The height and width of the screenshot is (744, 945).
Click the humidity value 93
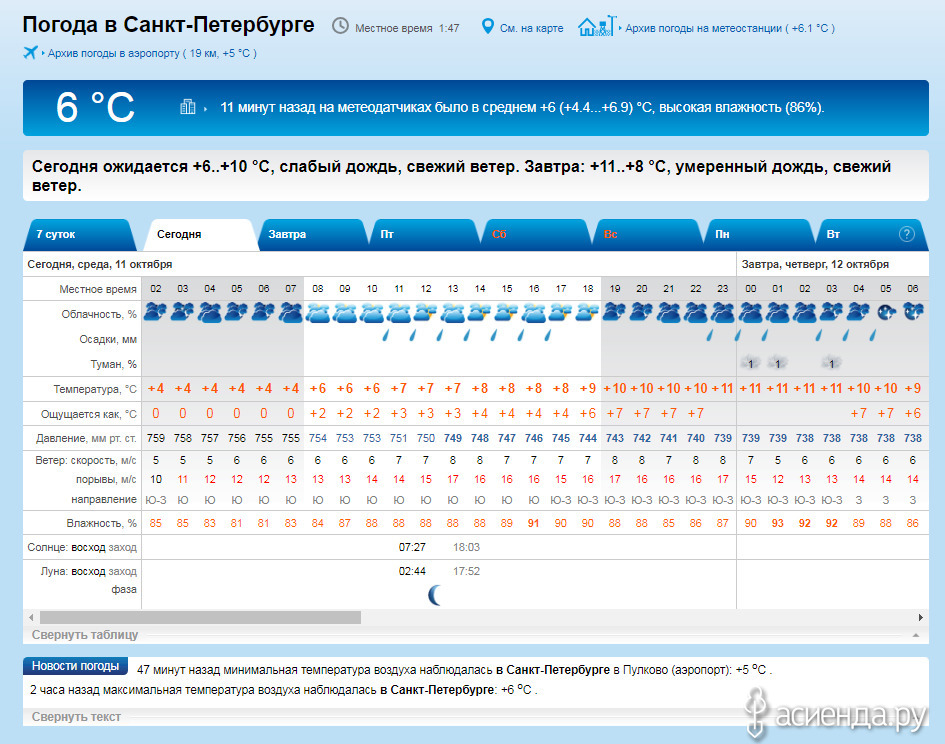(x=777, y=523)
